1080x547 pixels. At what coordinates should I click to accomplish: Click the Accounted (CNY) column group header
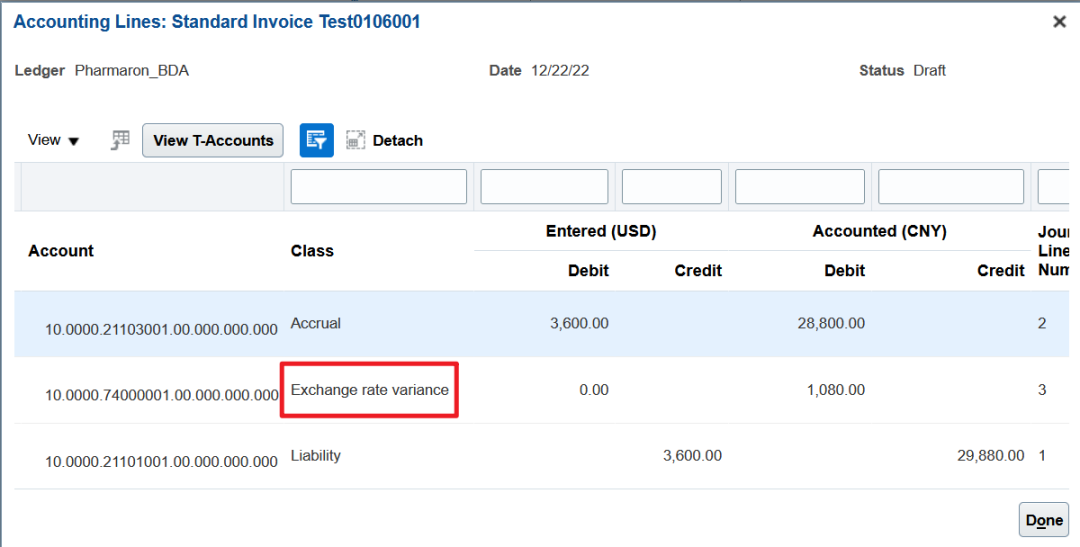pos(880,231)
